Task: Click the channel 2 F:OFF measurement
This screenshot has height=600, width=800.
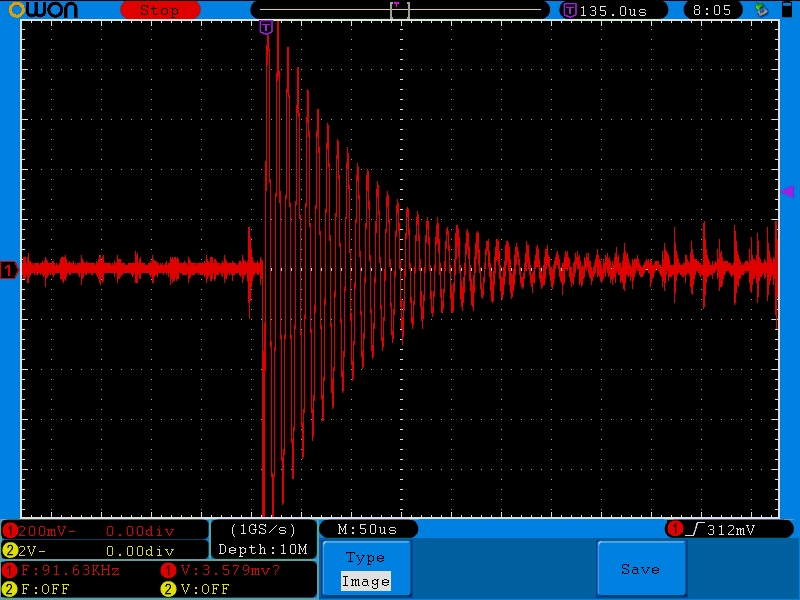Action: coord(45,589)
